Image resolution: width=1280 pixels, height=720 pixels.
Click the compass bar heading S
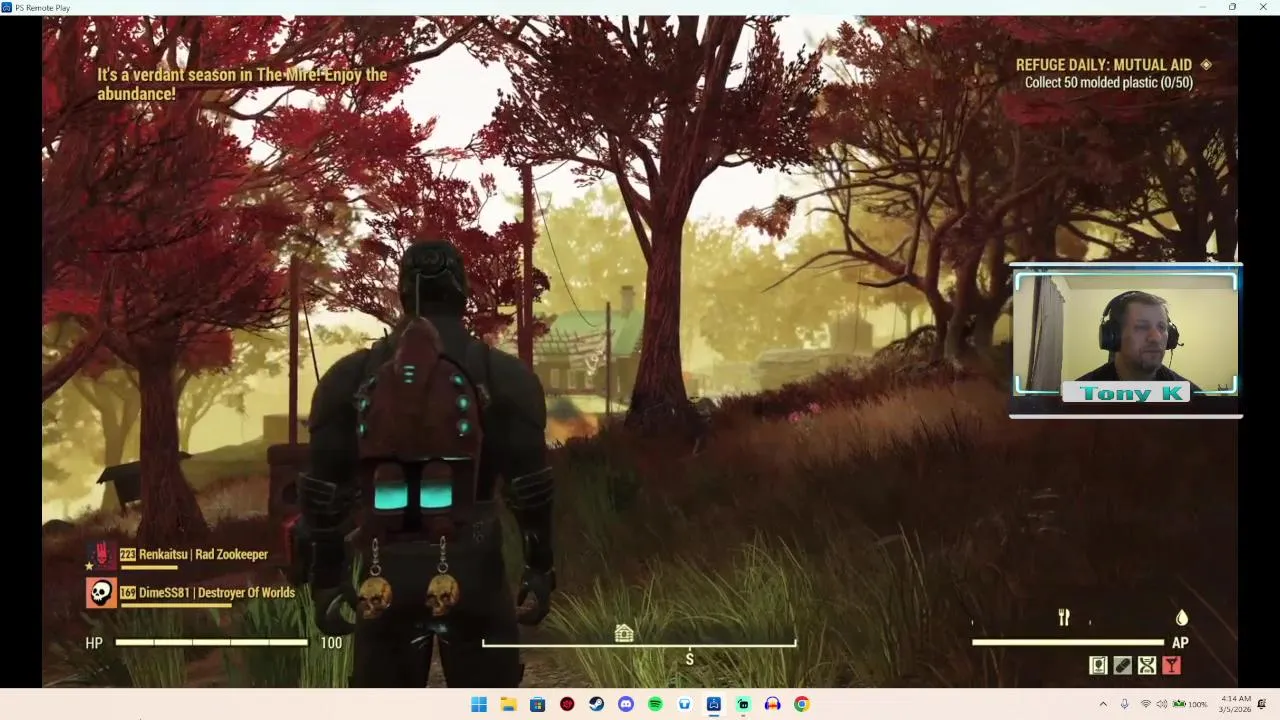(x=639, y=645)
